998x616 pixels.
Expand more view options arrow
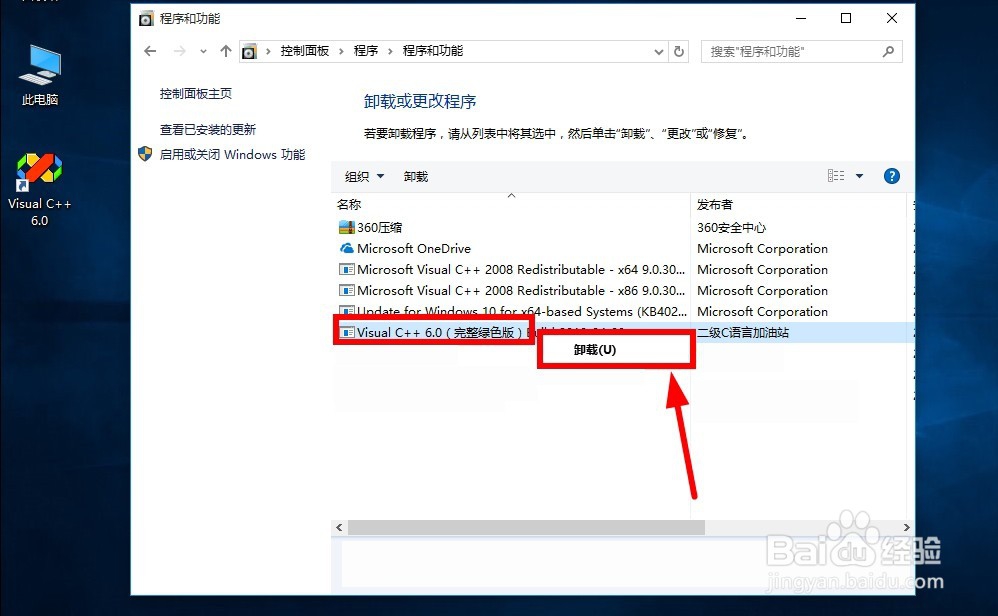click(x=859, y=176)
